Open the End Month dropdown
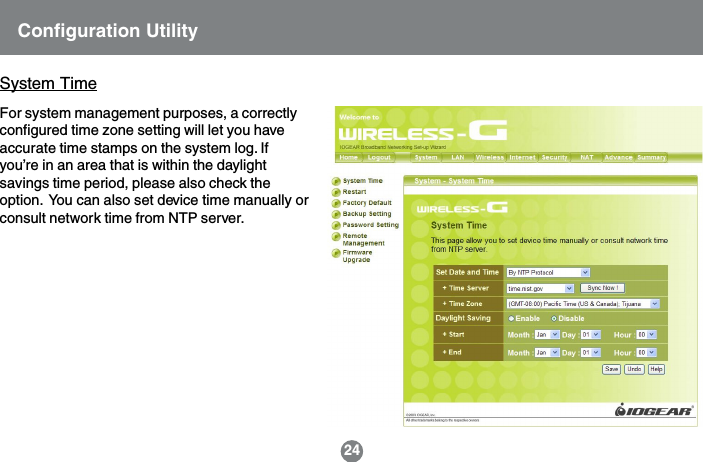 point(547,353)
